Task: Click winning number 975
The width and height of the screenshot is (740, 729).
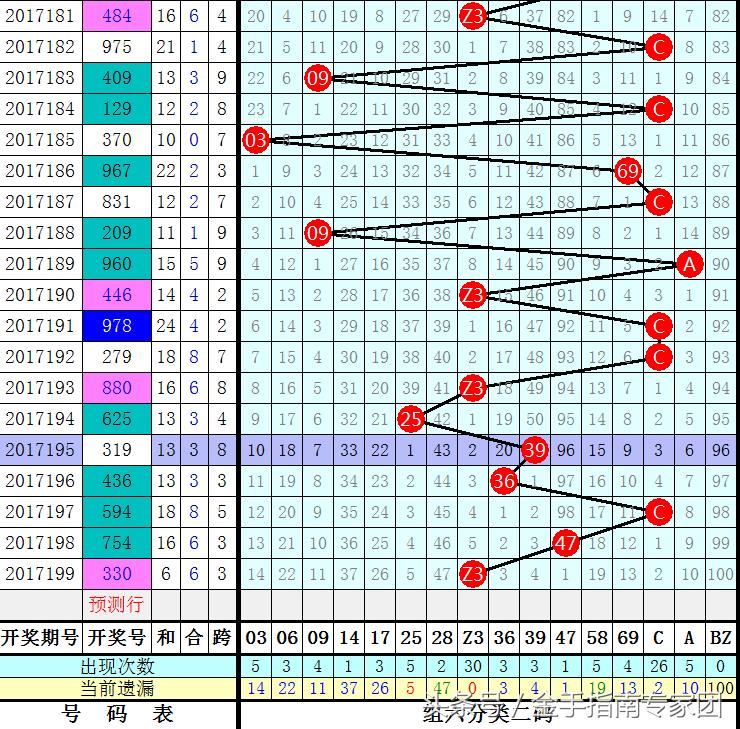Action: coord(117,47)
